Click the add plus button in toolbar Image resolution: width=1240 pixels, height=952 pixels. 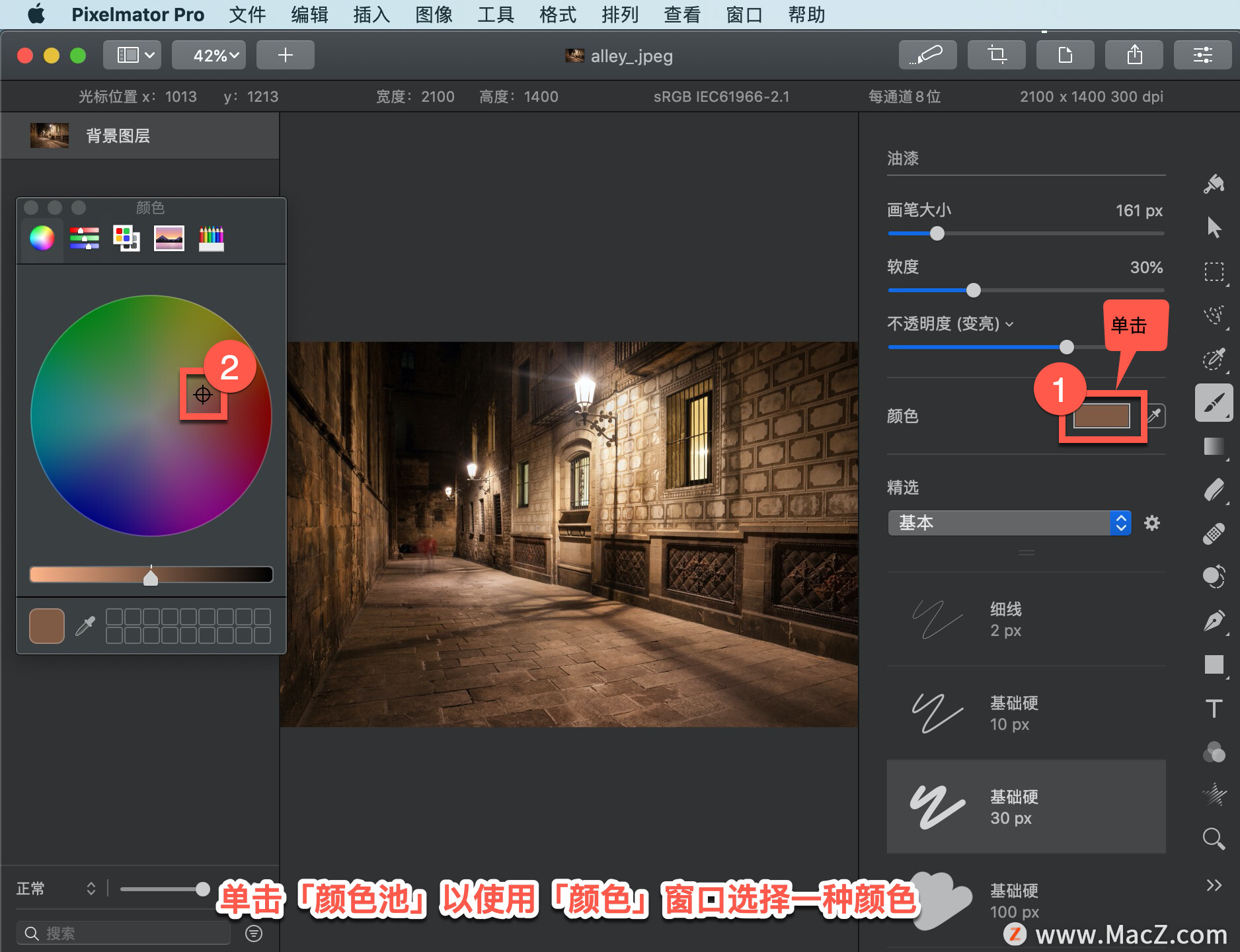(285, 55)
